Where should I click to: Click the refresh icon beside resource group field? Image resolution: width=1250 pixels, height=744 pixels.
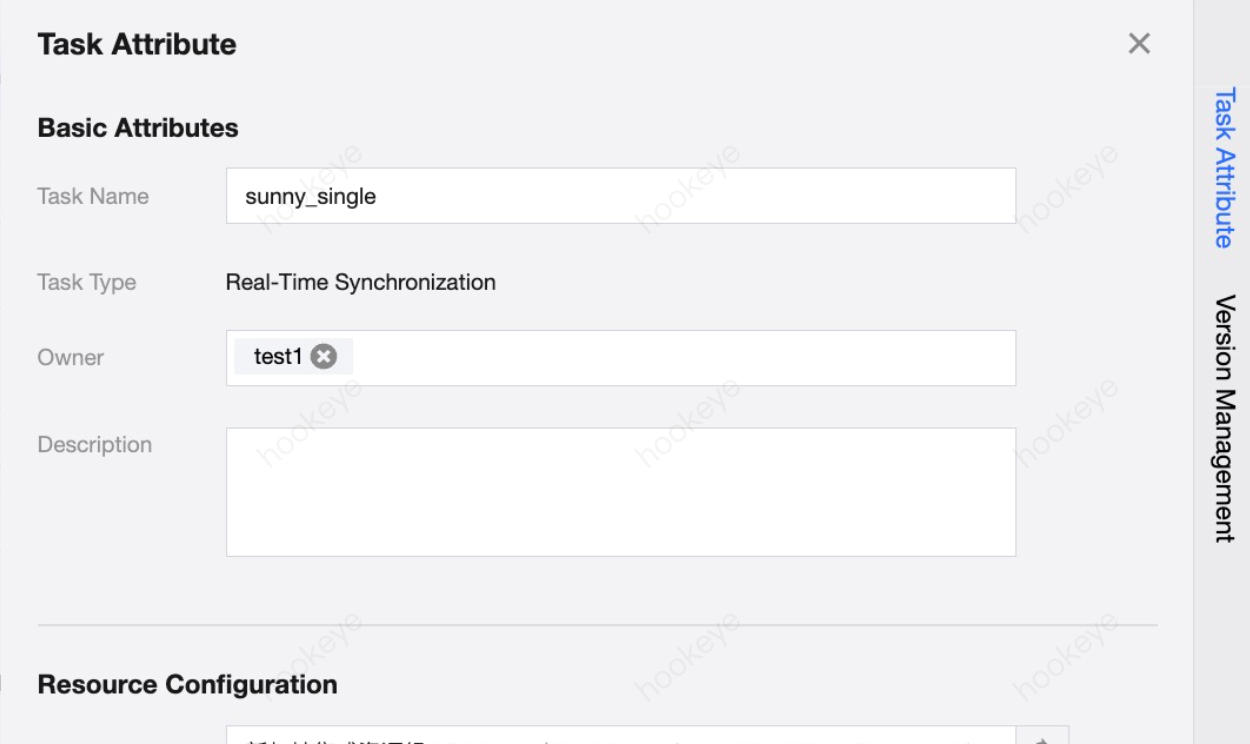click(x=1043, y=738)
